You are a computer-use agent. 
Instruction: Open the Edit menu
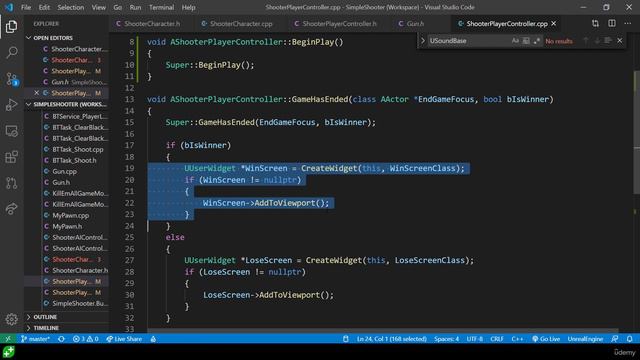[44, 7]
